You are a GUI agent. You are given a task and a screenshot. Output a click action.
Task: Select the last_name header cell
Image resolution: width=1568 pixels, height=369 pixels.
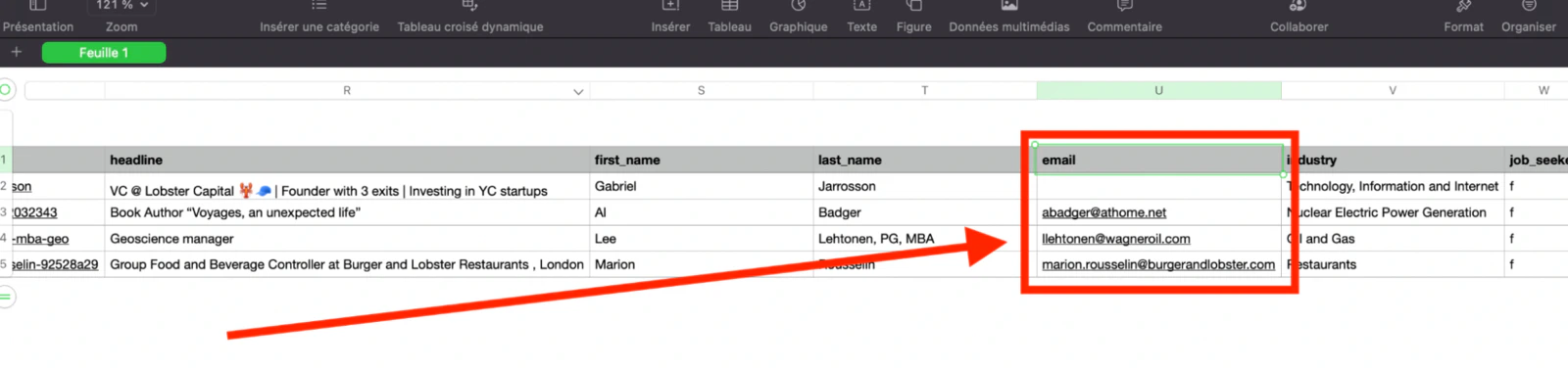pos(925,160)
